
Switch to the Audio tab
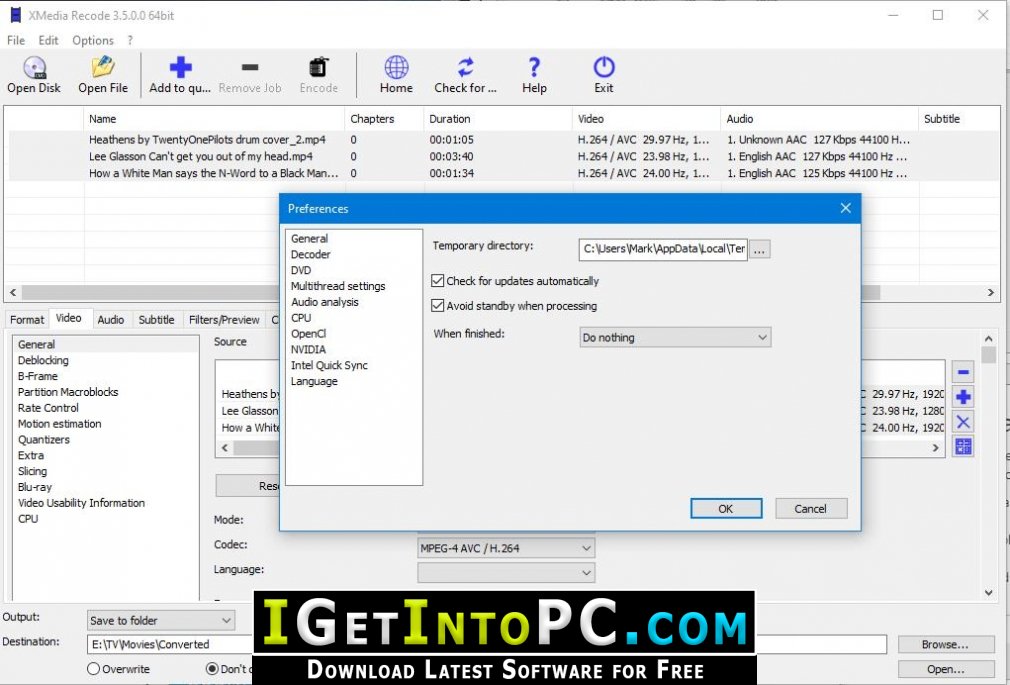[x=111, y=320]
